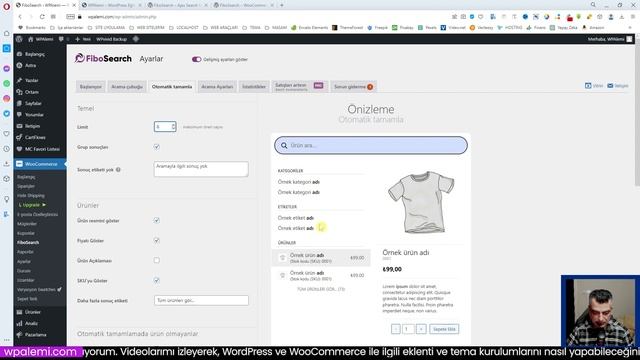Decrease quantity with minus button in preview

(x=396, y=329)
